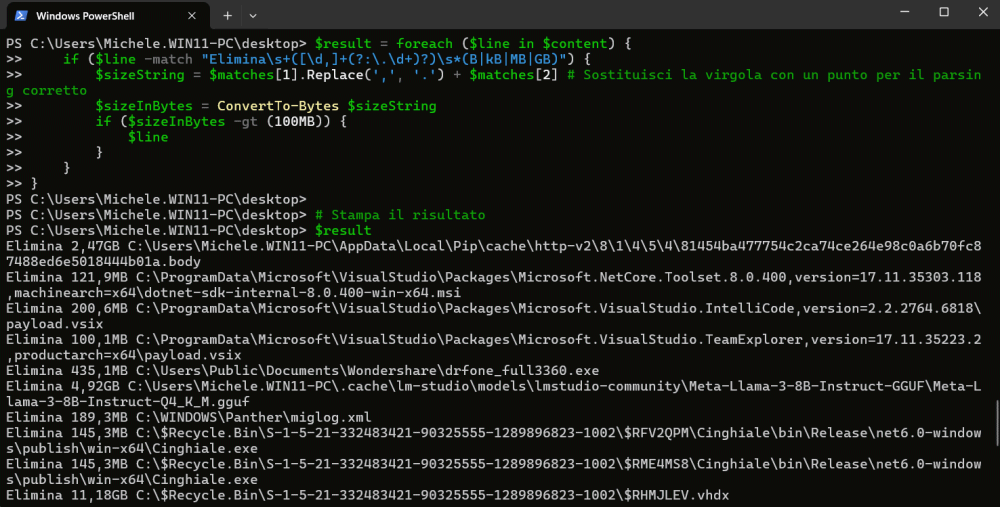The width and height of the screenshot is (1000, 507).
Task: Click the line 'Elimina 2,47GB' Pip cache entry
Action: tap(494, 254)
